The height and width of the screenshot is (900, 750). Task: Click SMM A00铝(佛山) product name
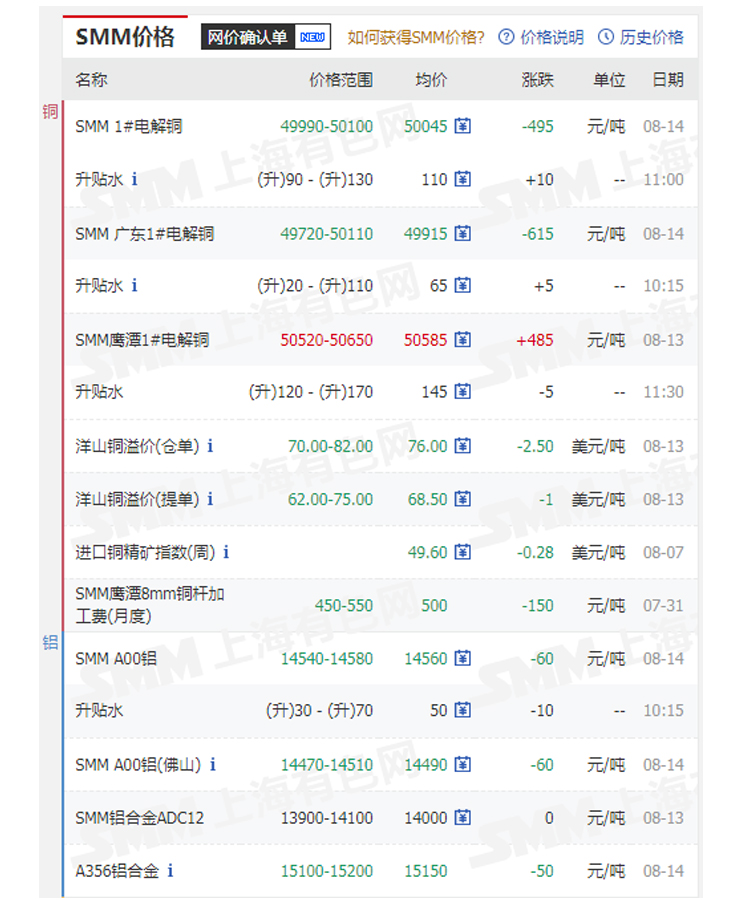138,765
